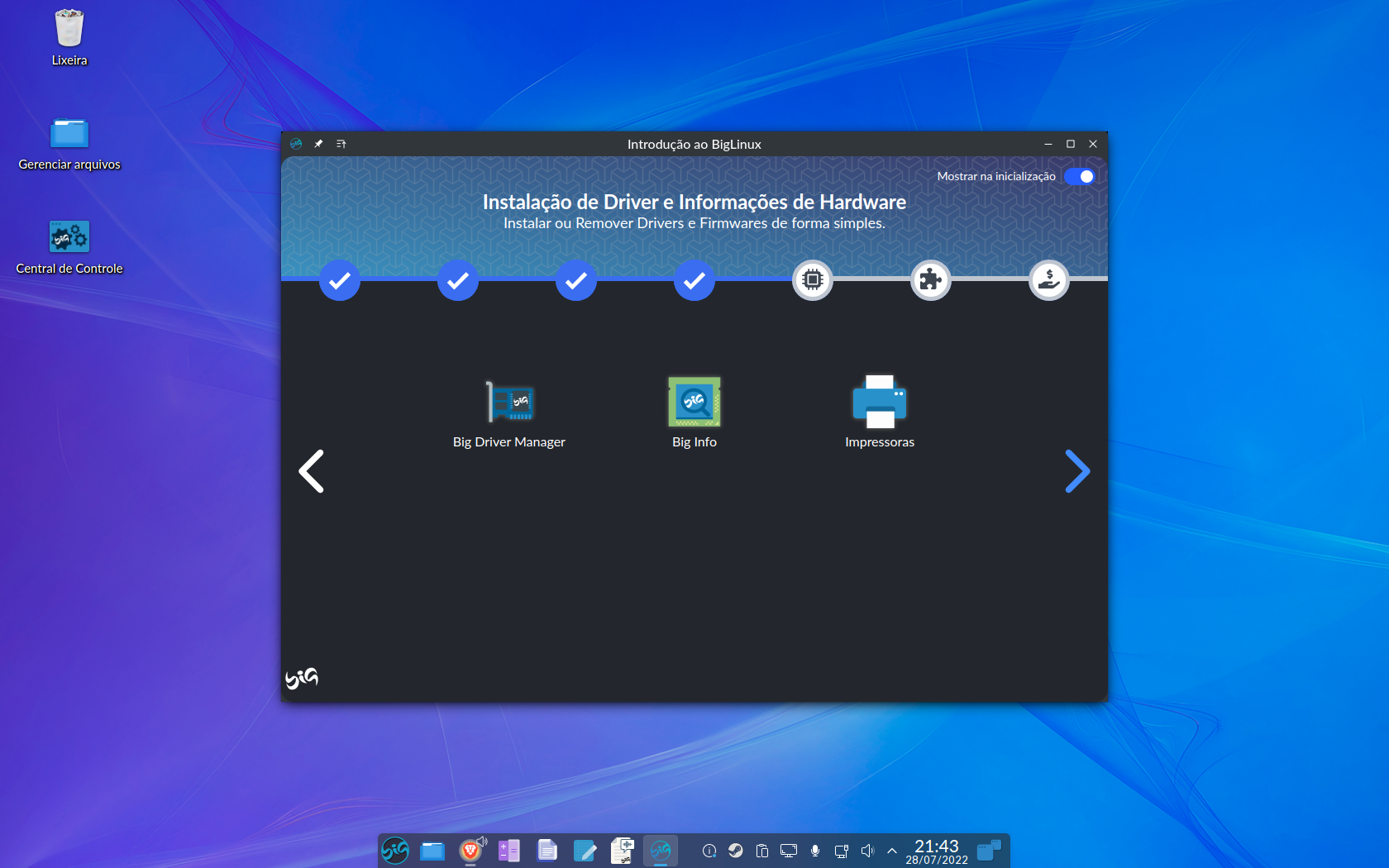
Task: Open the clipboard tray icon
Action: 762,851
